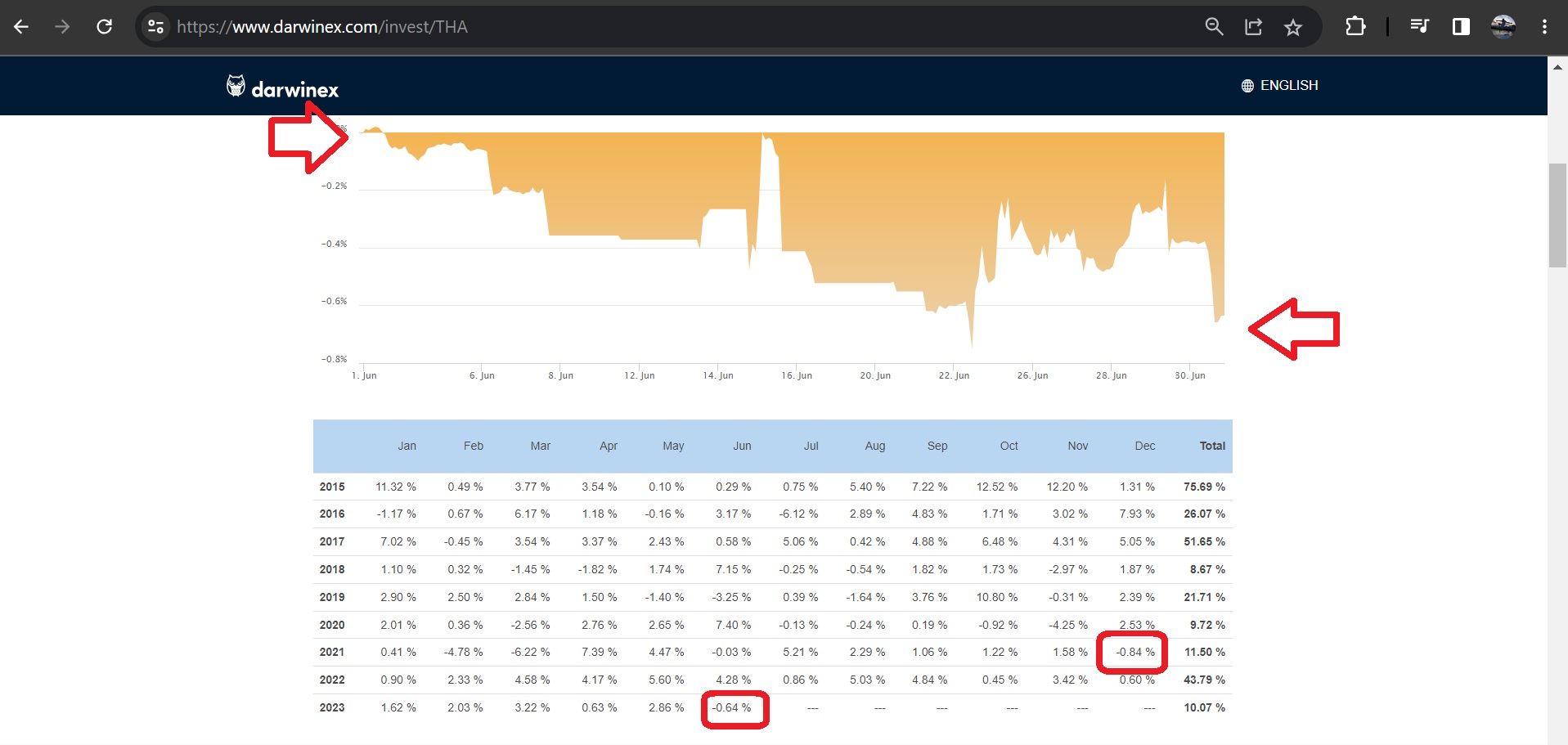1568x745 pixels.
Task: Open site information icon in address bar
Action: (155, 27)
